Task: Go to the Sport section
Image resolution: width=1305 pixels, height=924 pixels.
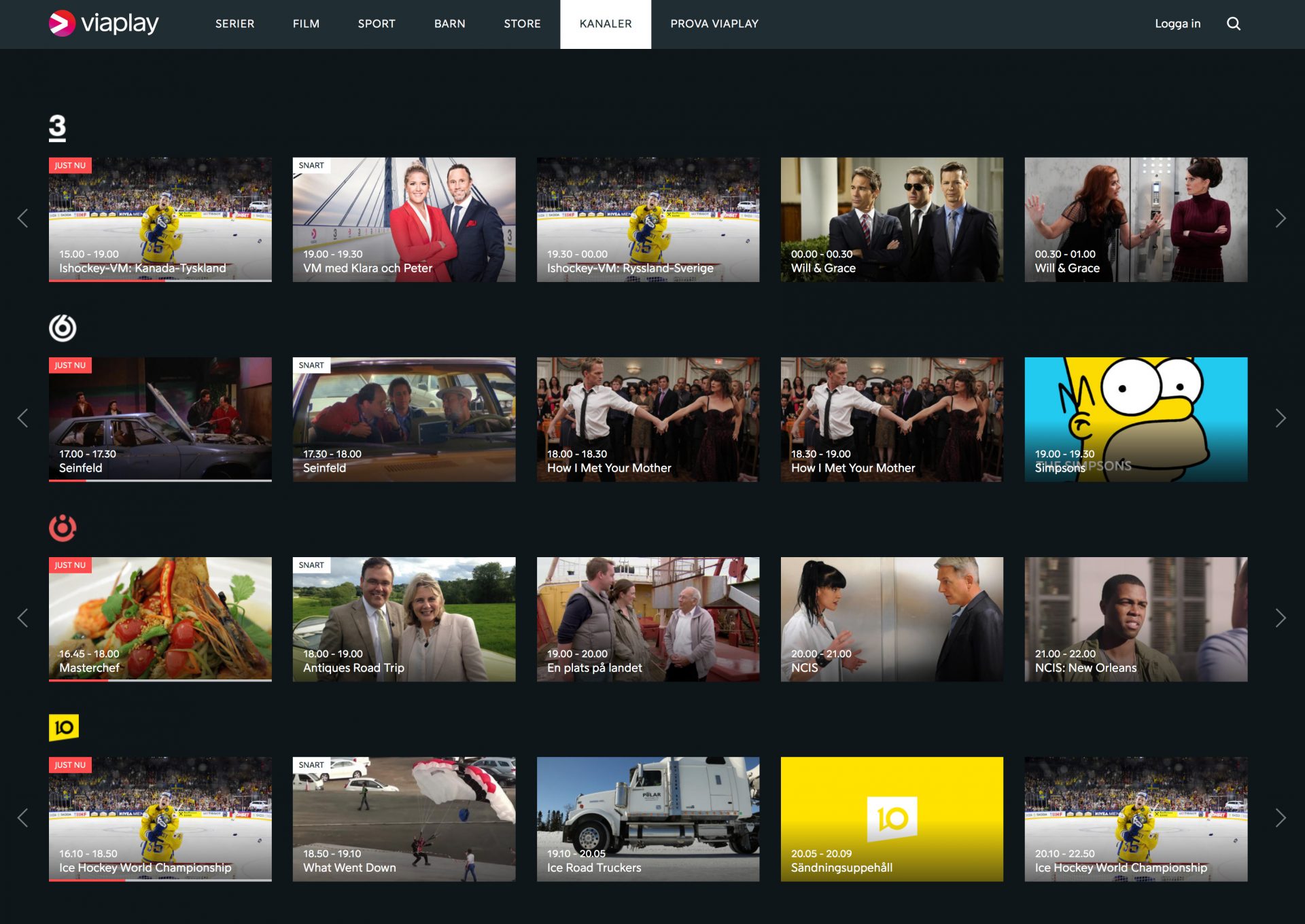Action: point(377,24)
